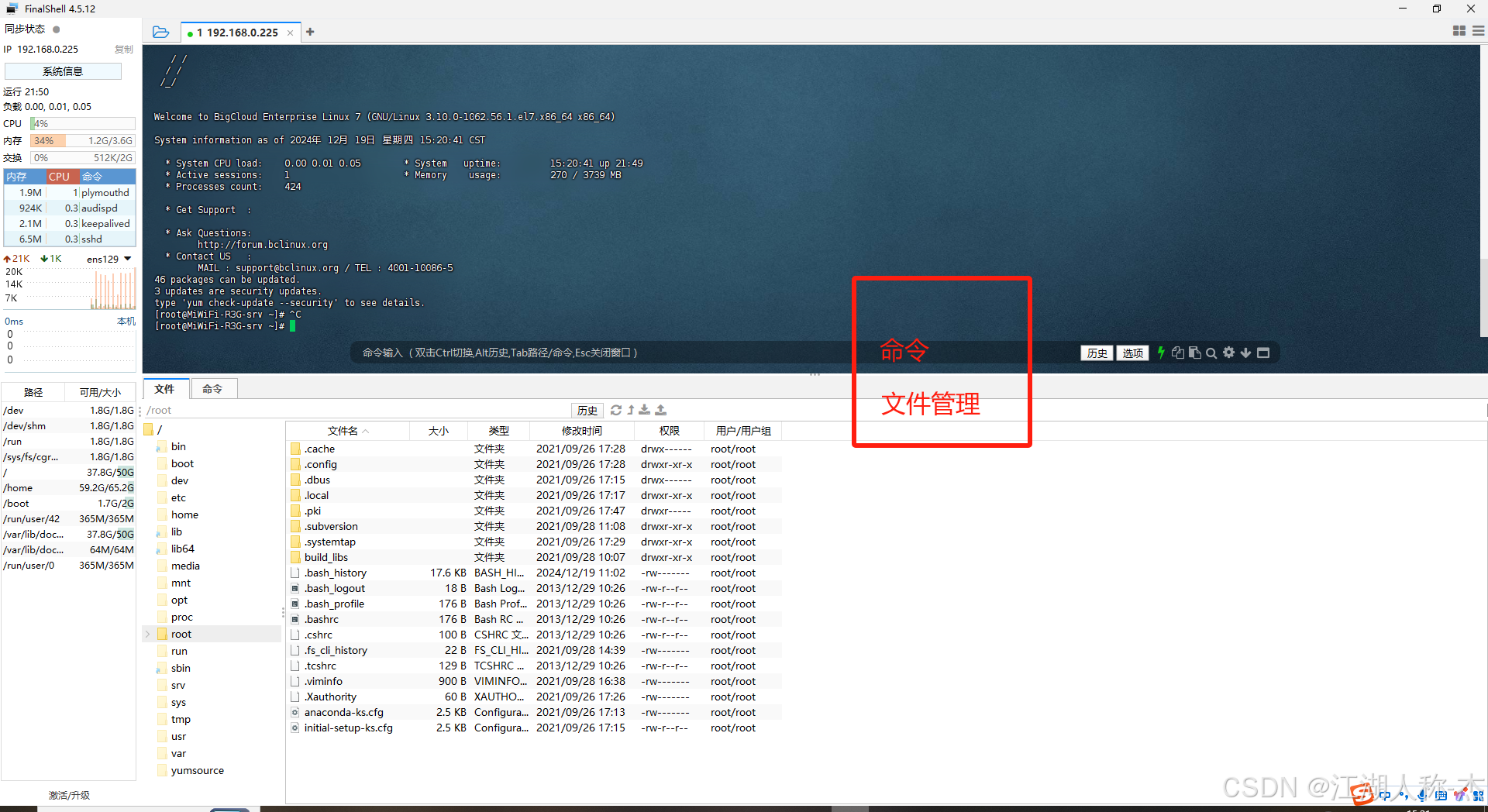Select initial-setup-ks.cfg file
Screen dimensions: 1488x812
tap(534, 728)
